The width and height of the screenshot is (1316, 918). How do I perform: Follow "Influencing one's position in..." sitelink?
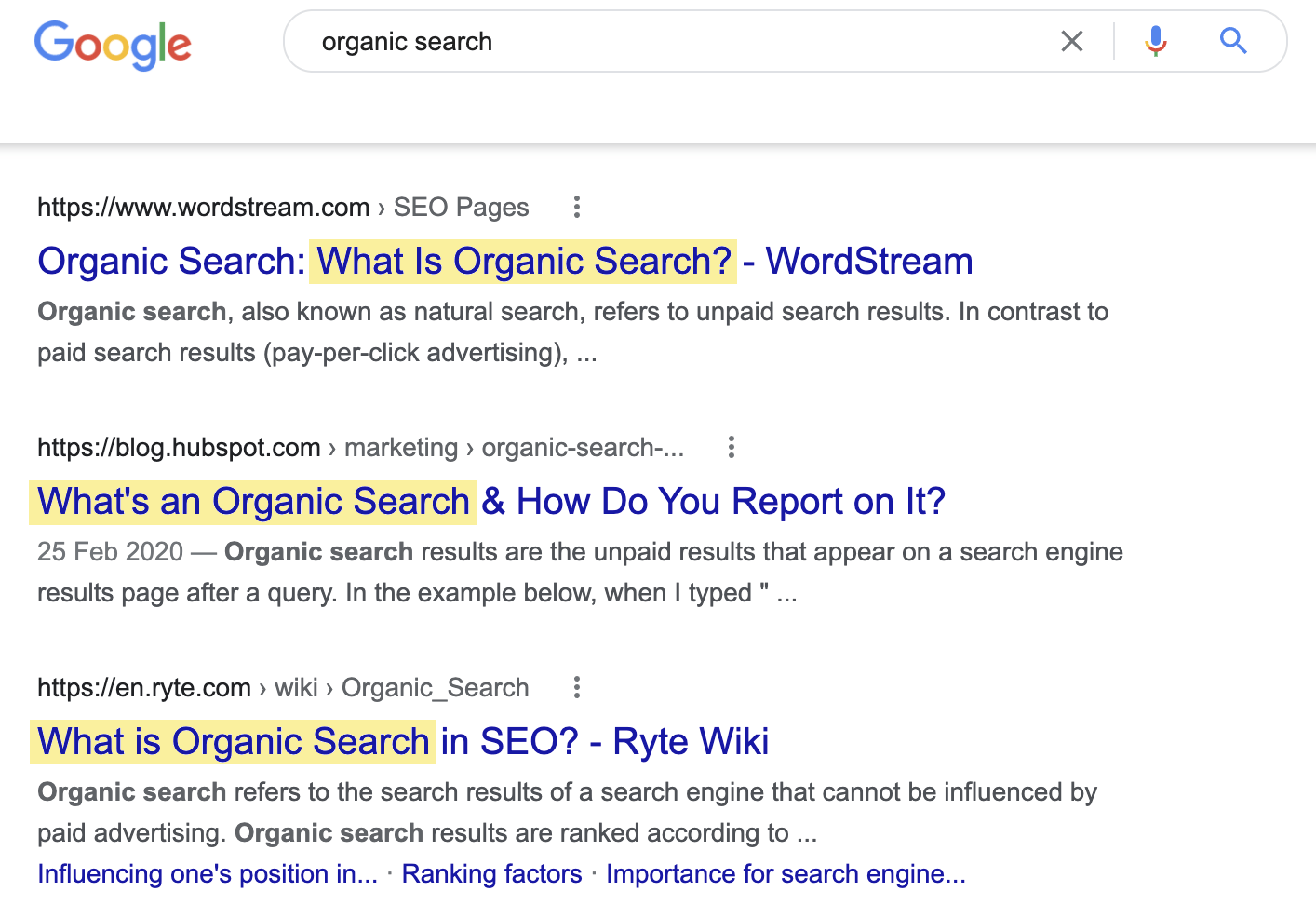(207, 874)
